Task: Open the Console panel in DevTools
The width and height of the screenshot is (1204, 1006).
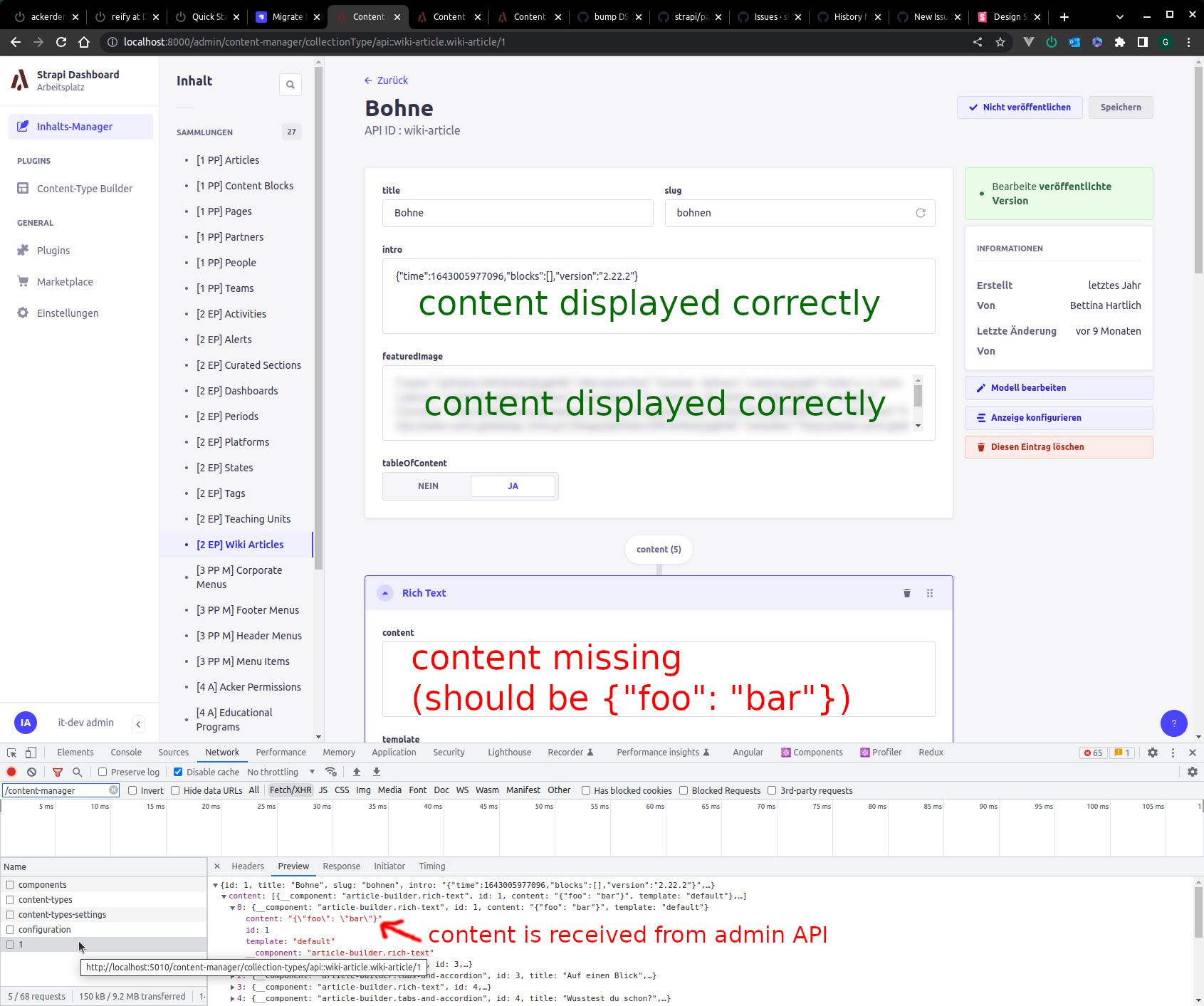Action: coord(125,752)
